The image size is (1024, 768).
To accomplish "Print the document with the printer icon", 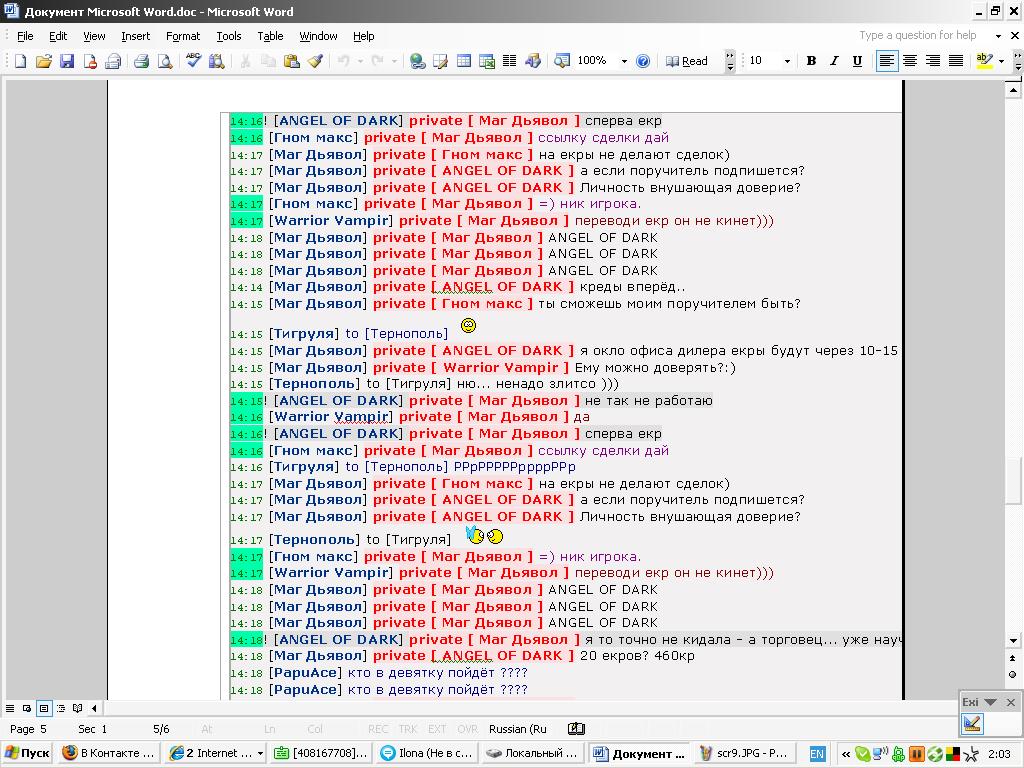I will pos(142,61).
